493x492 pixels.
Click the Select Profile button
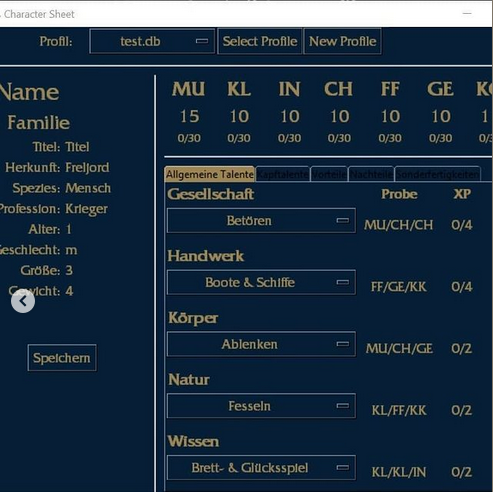coord(260,41)
